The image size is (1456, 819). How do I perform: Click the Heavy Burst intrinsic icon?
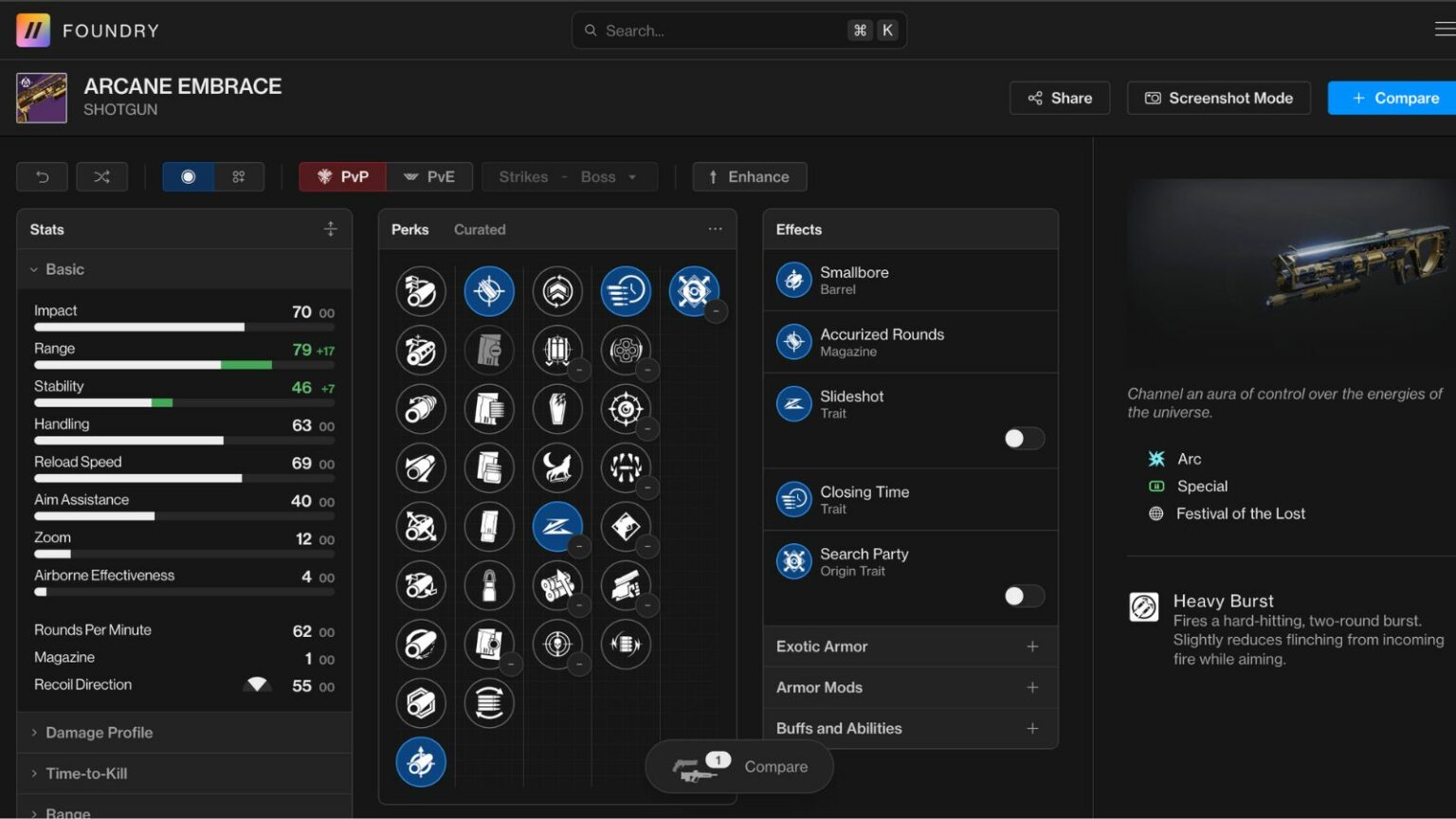(x=1143, y=607)
